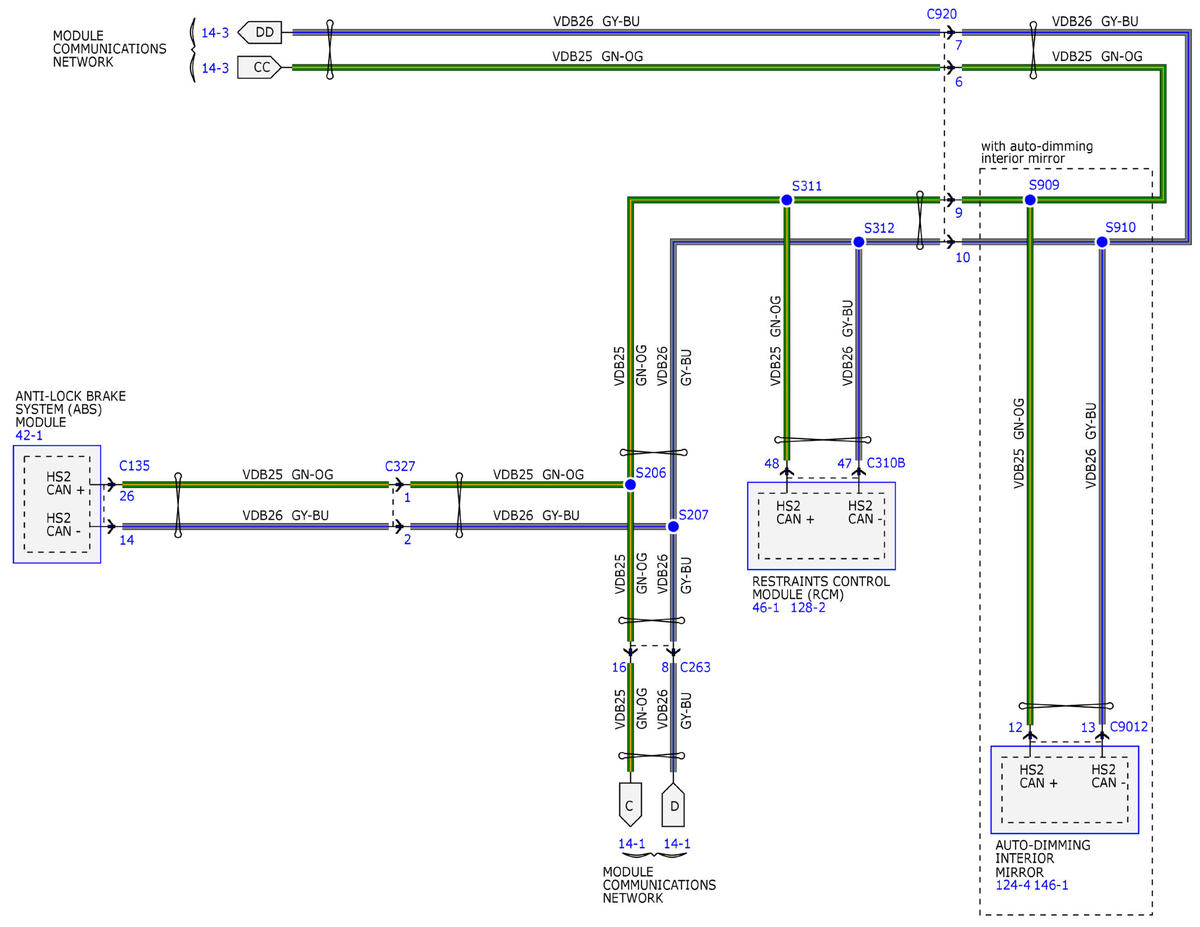This screenshot has width=1200, height=927.
Task: Select the S910 splice node
Action: (1102, 242)
